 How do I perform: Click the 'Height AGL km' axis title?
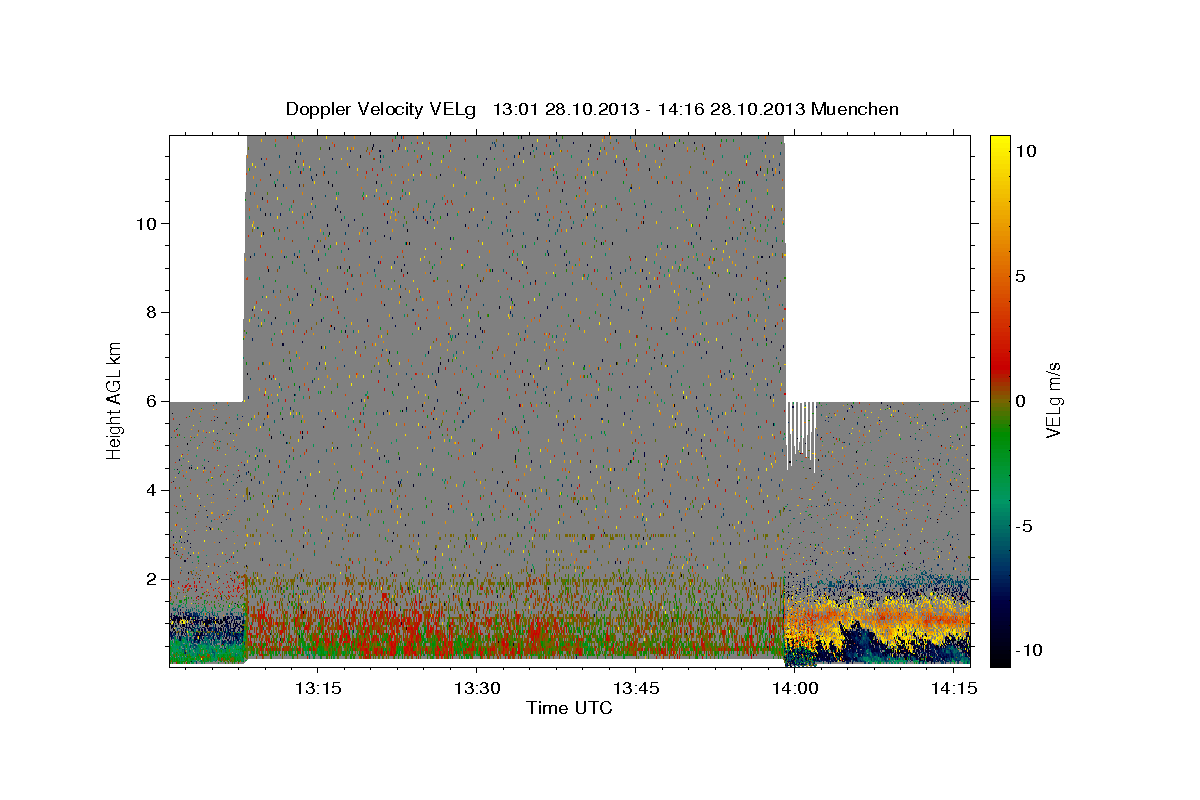(x=114, y=401)
